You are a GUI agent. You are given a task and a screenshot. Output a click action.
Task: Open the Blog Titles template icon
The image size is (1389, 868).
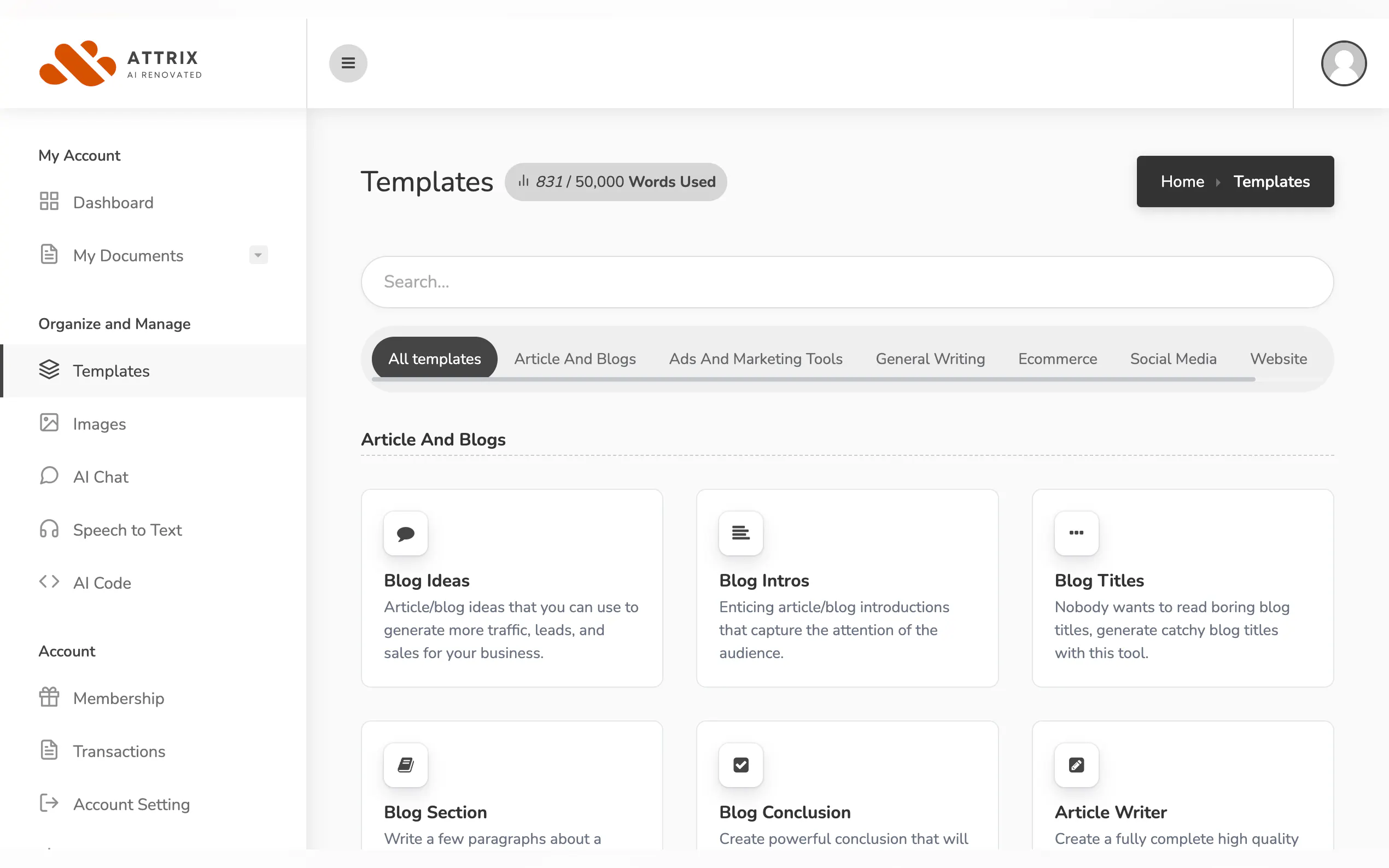tap(1076, 533)
